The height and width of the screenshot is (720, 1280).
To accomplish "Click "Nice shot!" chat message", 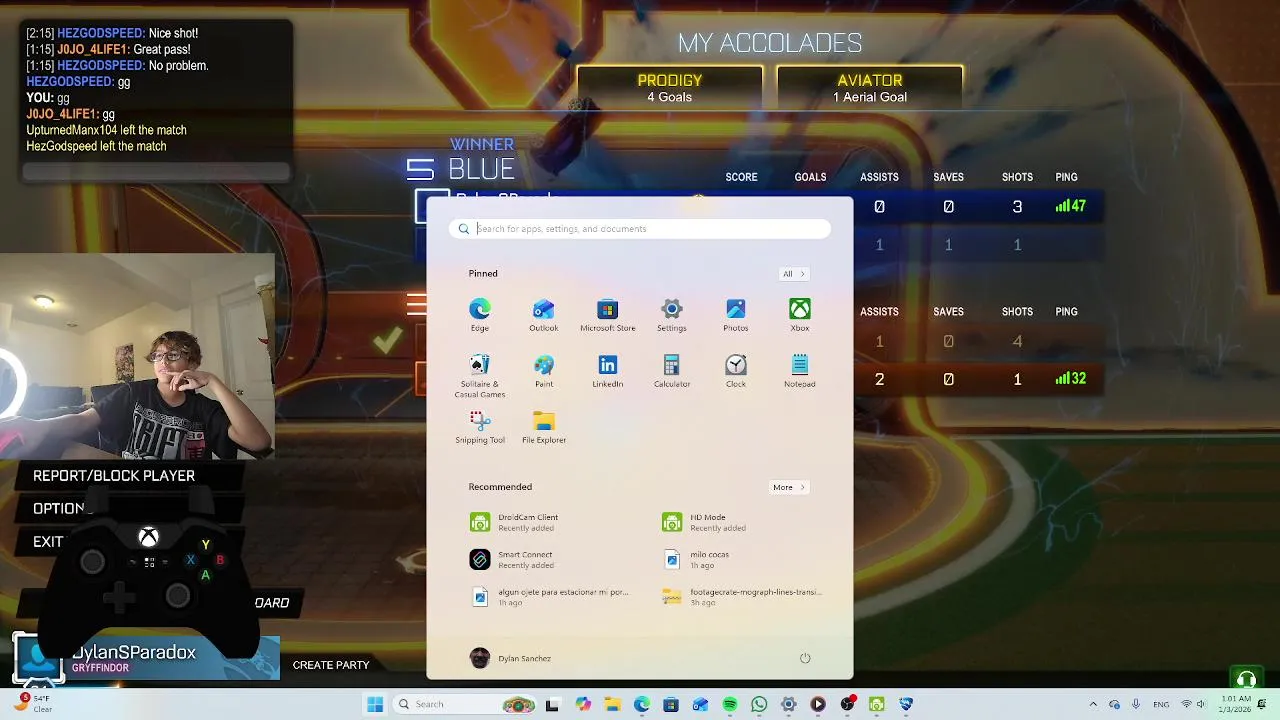I will point(173,33).
